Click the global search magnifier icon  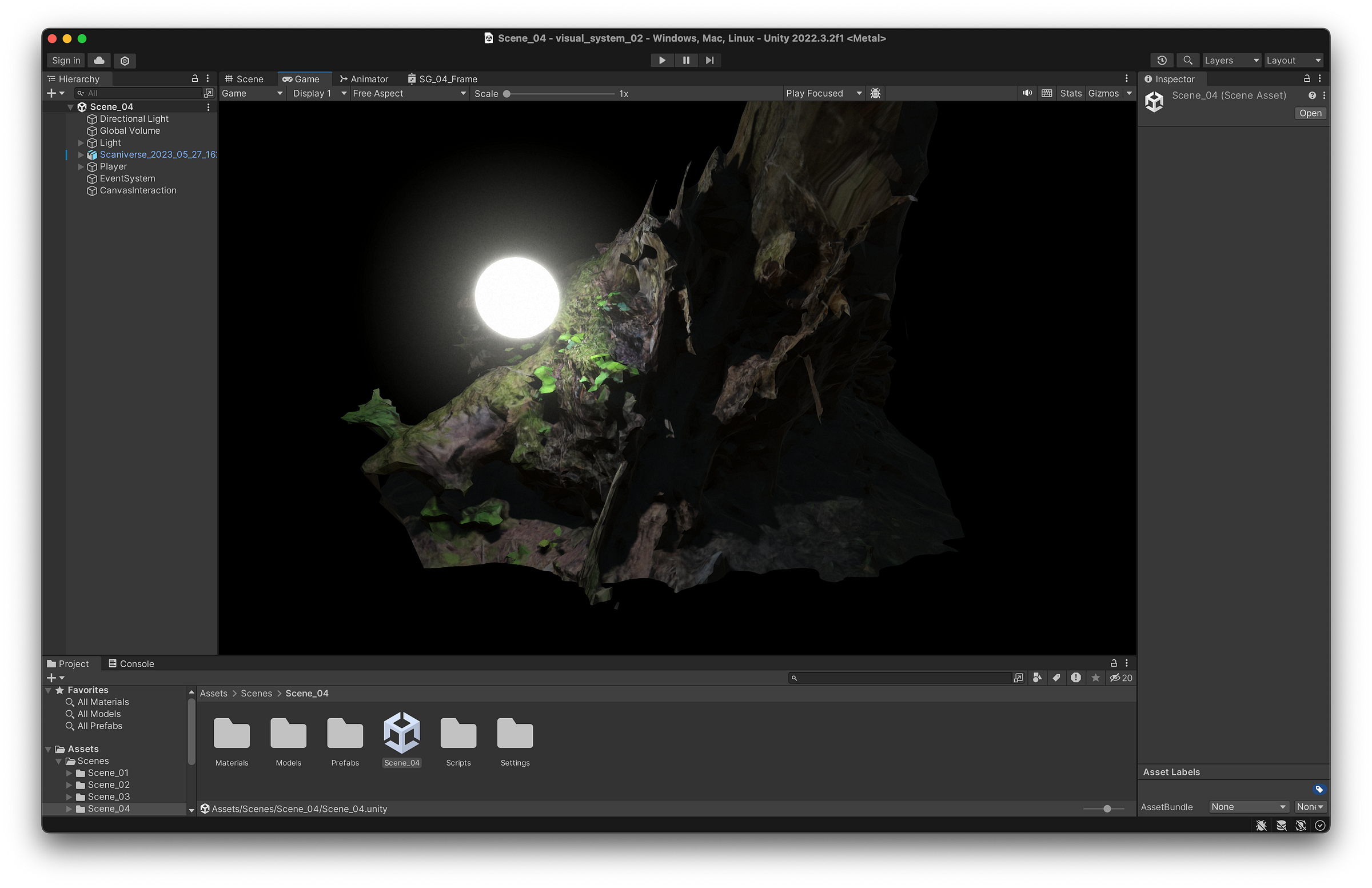tap(1187, 61)
